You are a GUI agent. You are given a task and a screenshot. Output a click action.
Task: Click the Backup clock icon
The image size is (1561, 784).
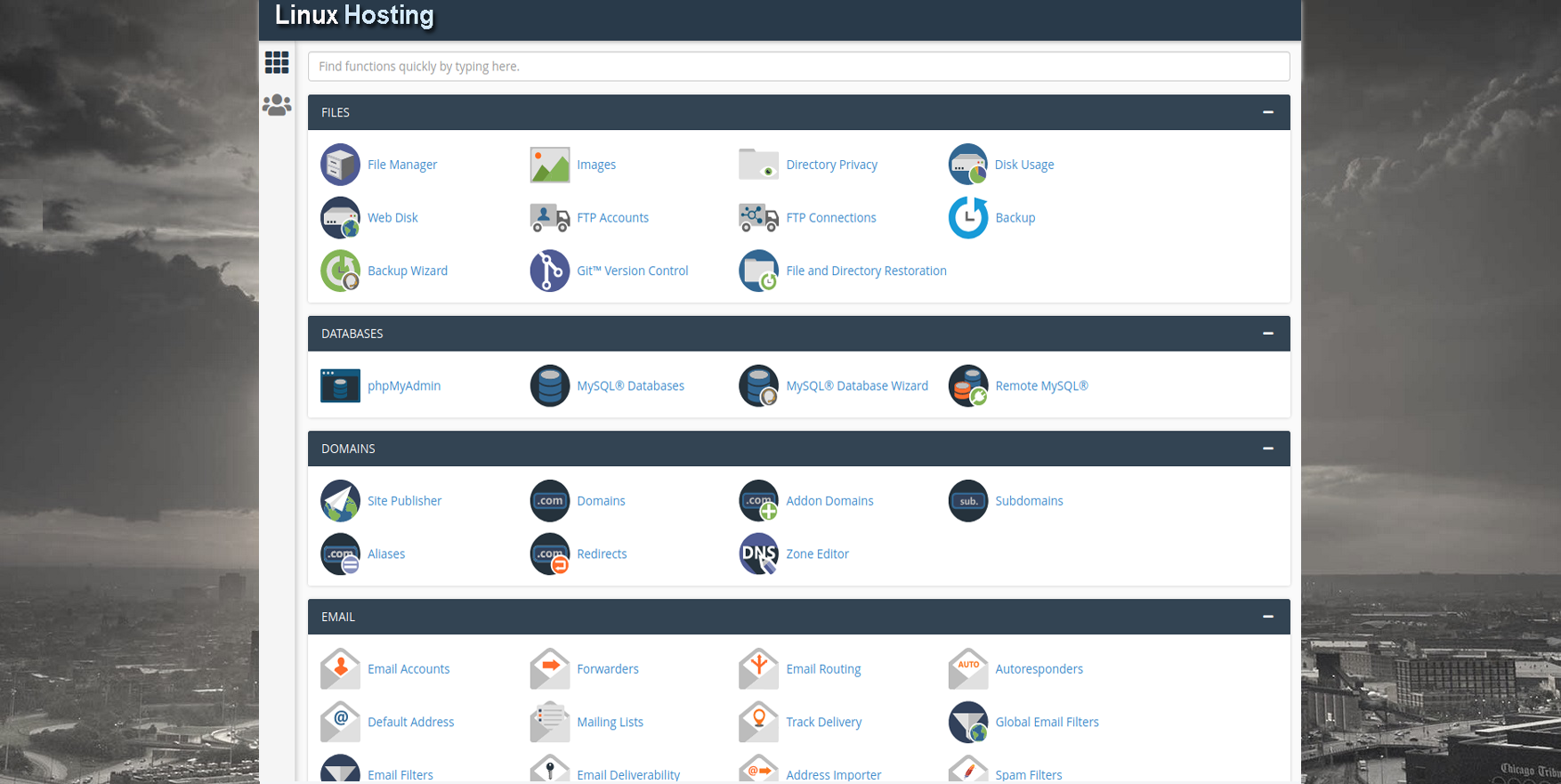pyautogui.click(x=968, y=217)
